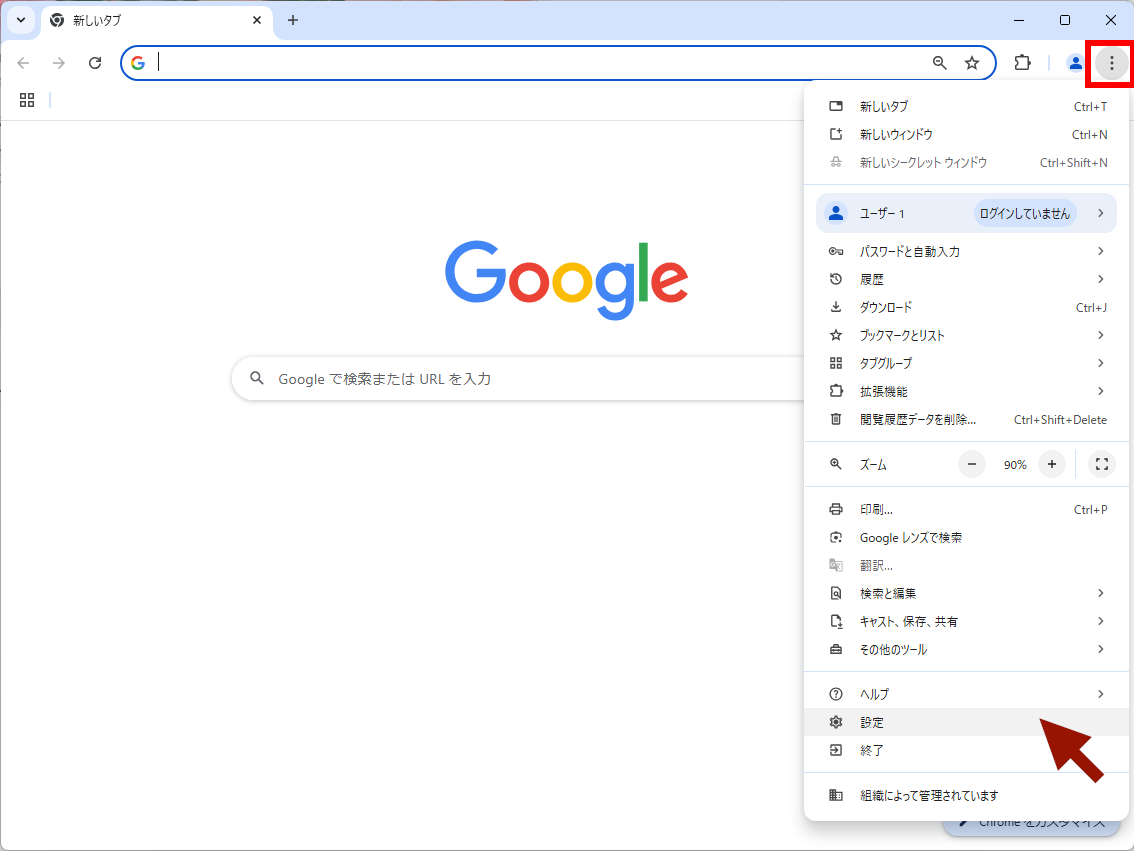Open the three-dot Chrome menu button
Viewport: 1134px width, 851px height.
point(1112,63)
